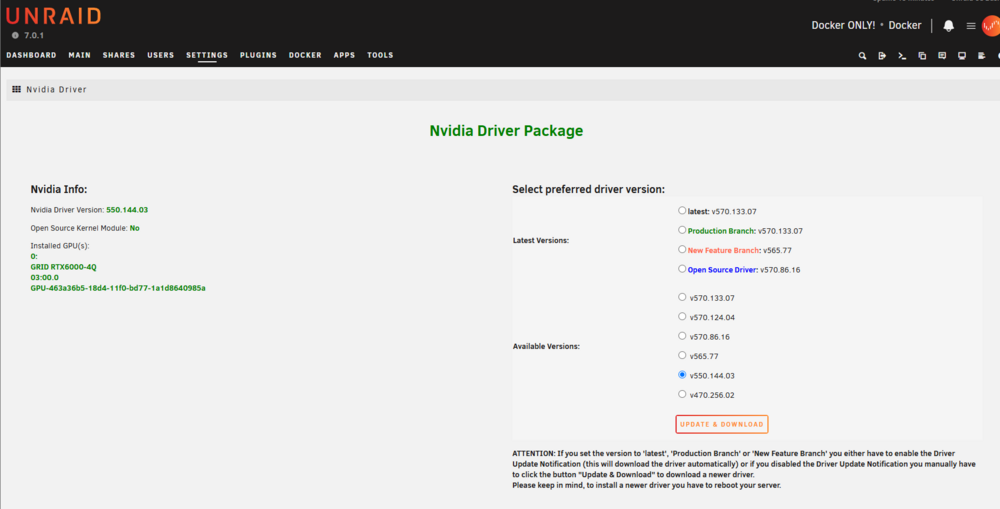
Task: Open the search magnifier icon
Action: click(x=862, y=56)
